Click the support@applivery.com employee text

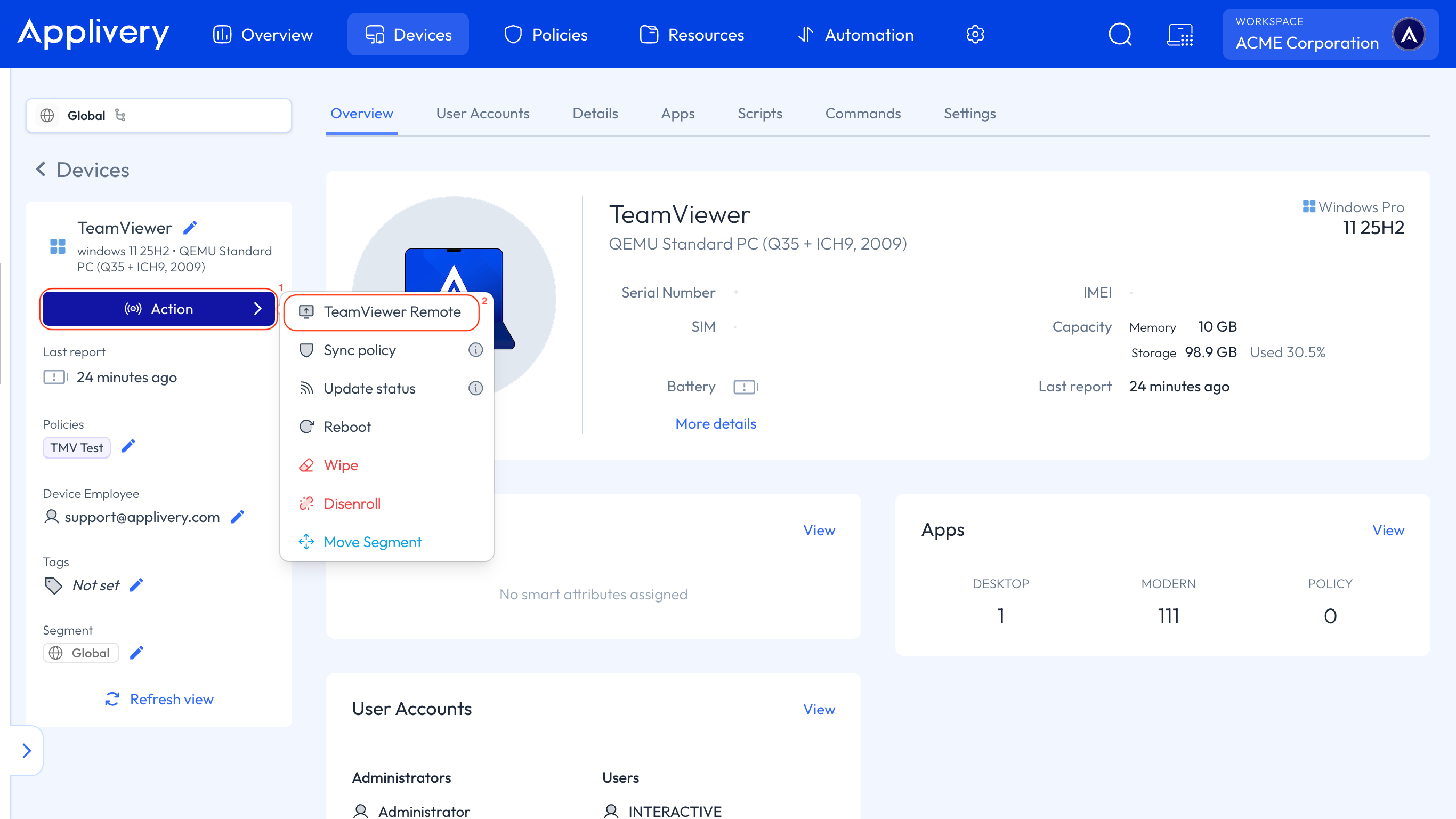[x=142, y=517]
